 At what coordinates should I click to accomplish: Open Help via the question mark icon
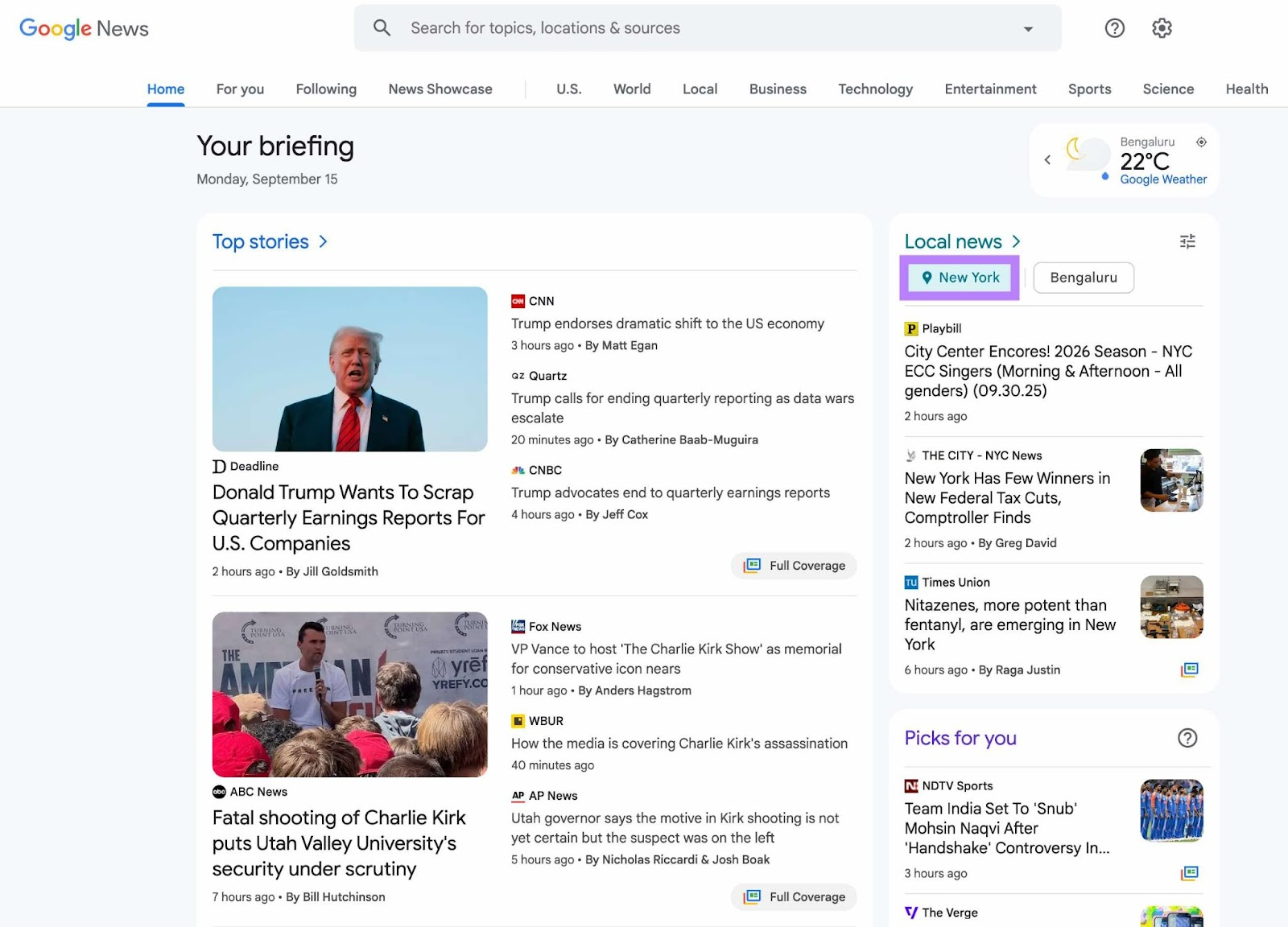pos(1114,28)
